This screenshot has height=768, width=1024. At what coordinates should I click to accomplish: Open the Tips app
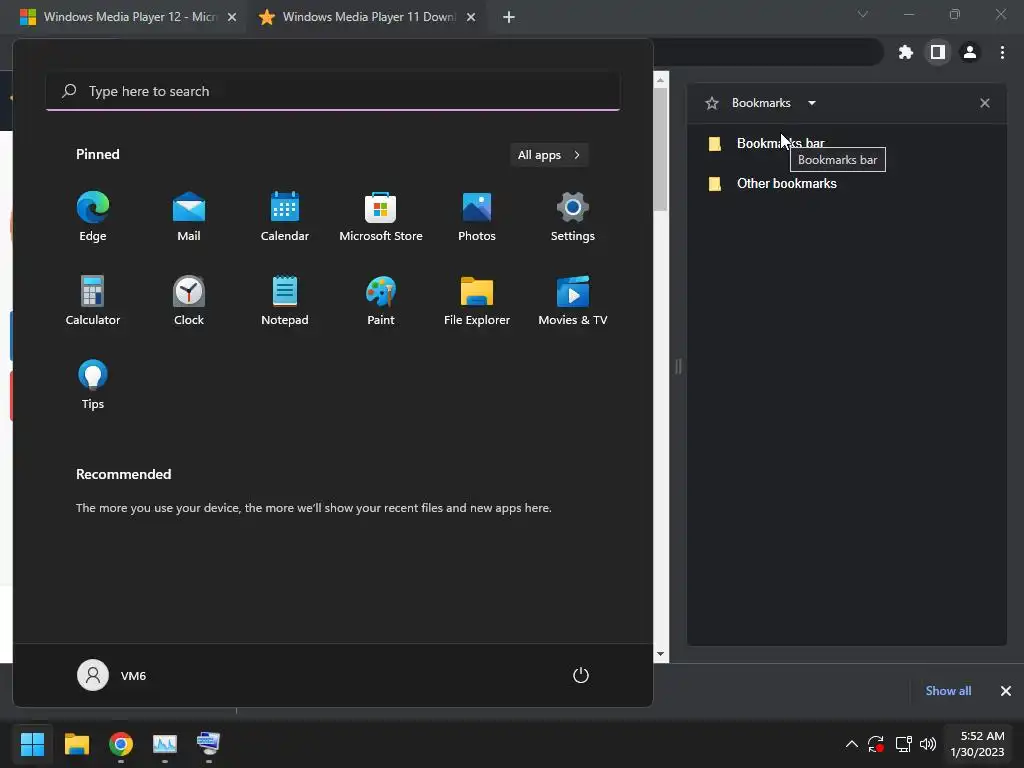pyautogui.click(x=93, y=385)
